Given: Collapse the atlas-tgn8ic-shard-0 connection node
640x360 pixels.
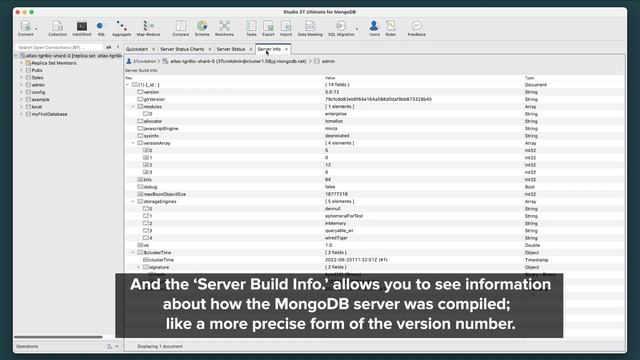Looking at the screenshot, I should [16, 56].
